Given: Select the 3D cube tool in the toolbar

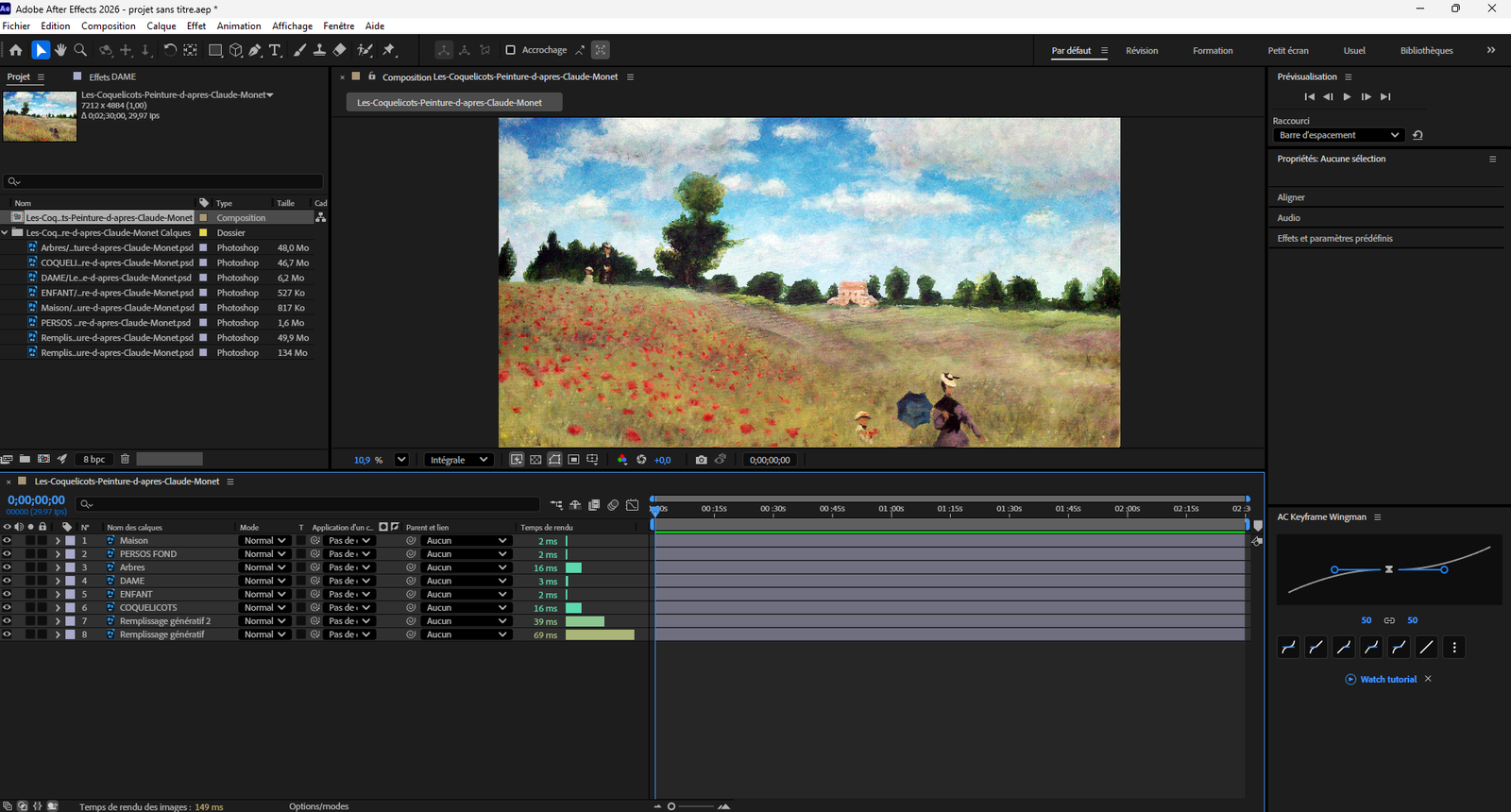Looking at the screenshot, I should click(x=236, y=50).
